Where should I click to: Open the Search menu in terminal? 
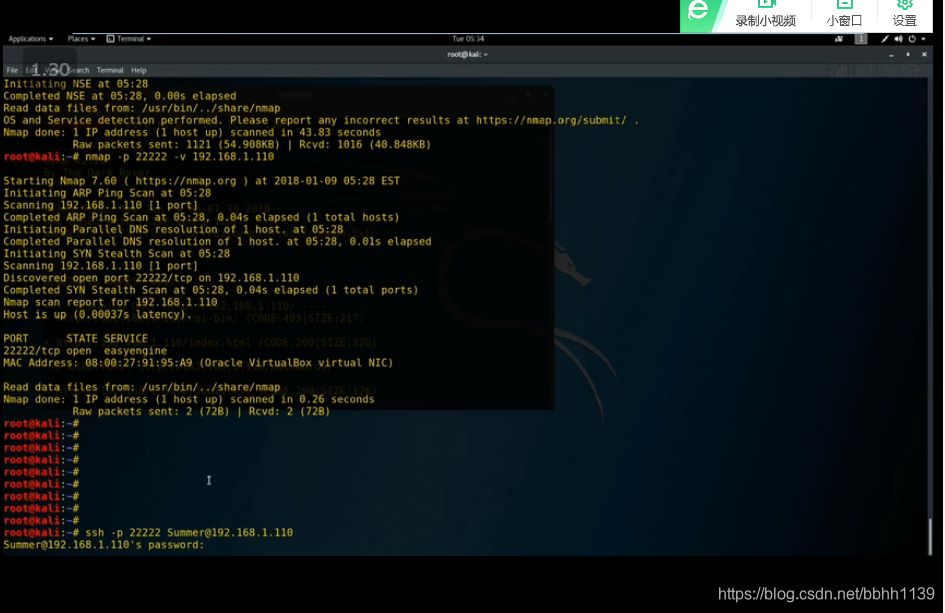click(x=78, y=70)
